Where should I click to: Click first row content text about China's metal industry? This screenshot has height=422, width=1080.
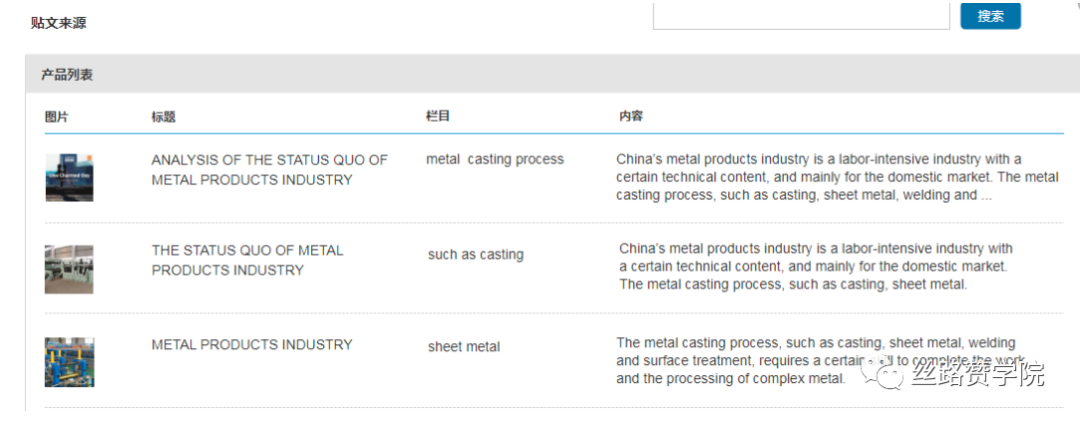pyautogui.click(x=838, y=177)
